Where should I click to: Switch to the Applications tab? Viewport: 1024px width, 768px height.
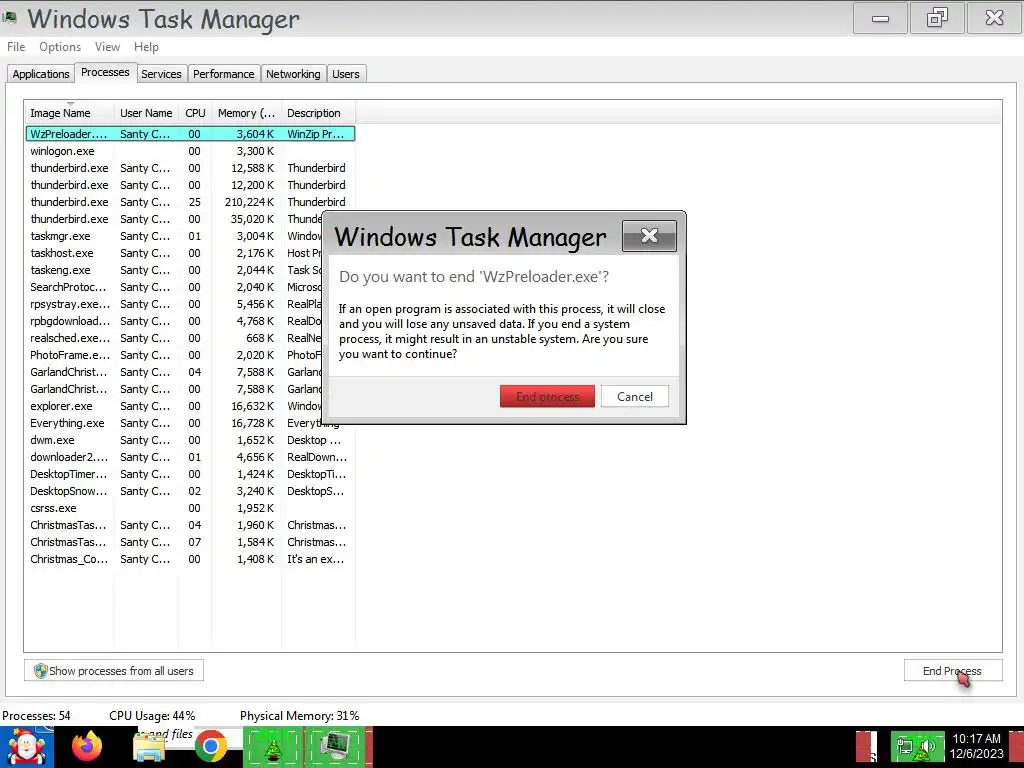coord(40,74)
